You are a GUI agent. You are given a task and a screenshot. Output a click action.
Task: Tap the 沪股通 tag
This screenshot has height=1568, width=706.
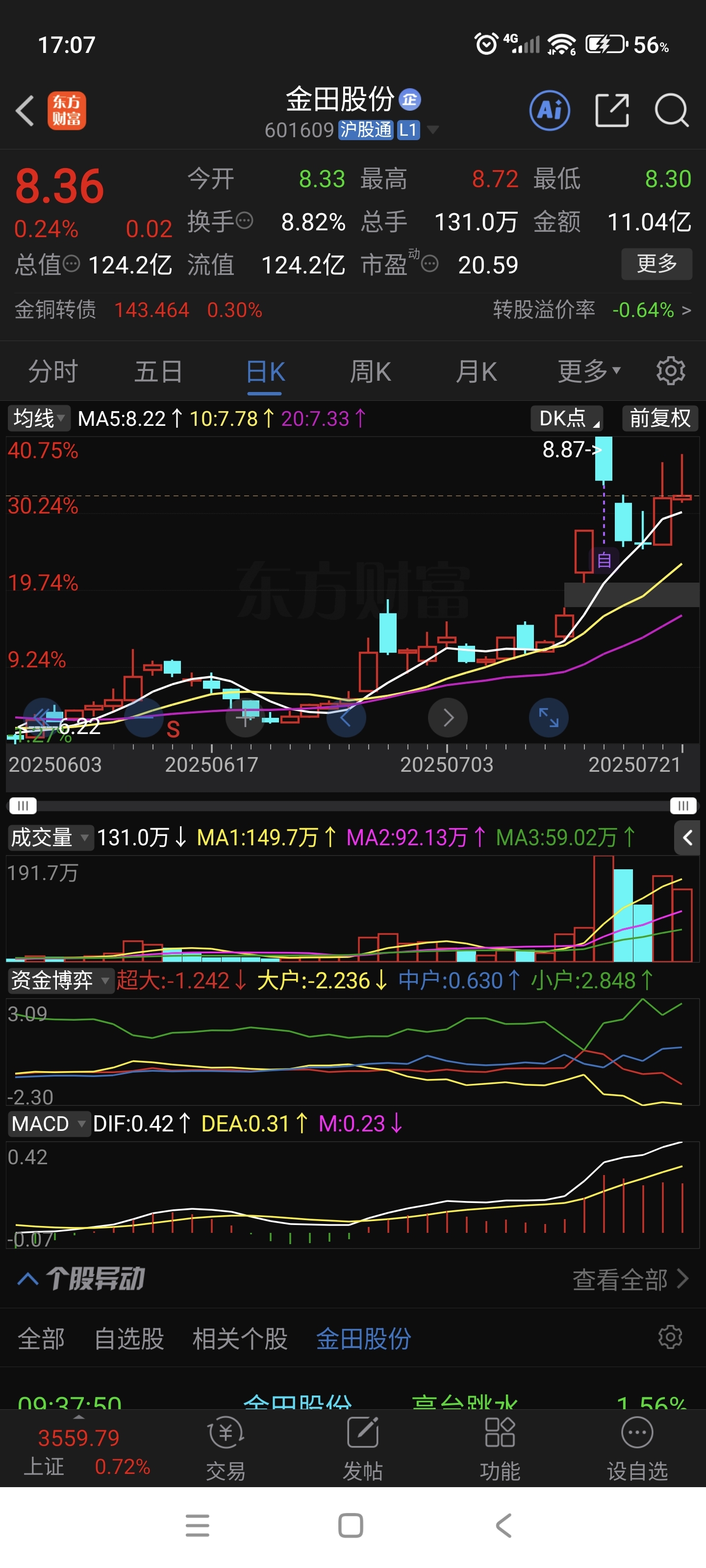365,130
